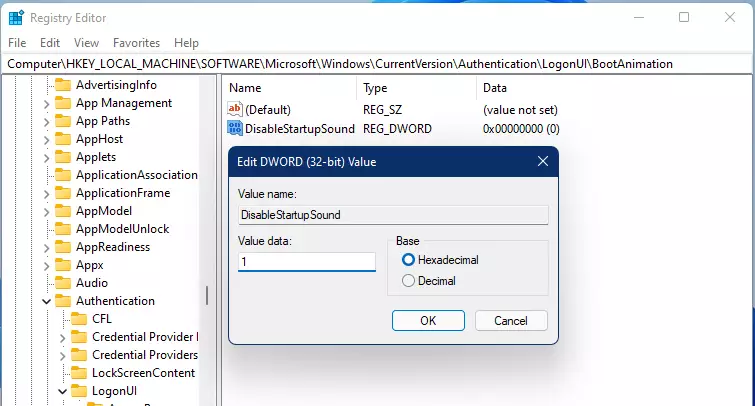755x406 pixels.
Task: Minimize the Registry Editor window
Action: coord(639,17)
